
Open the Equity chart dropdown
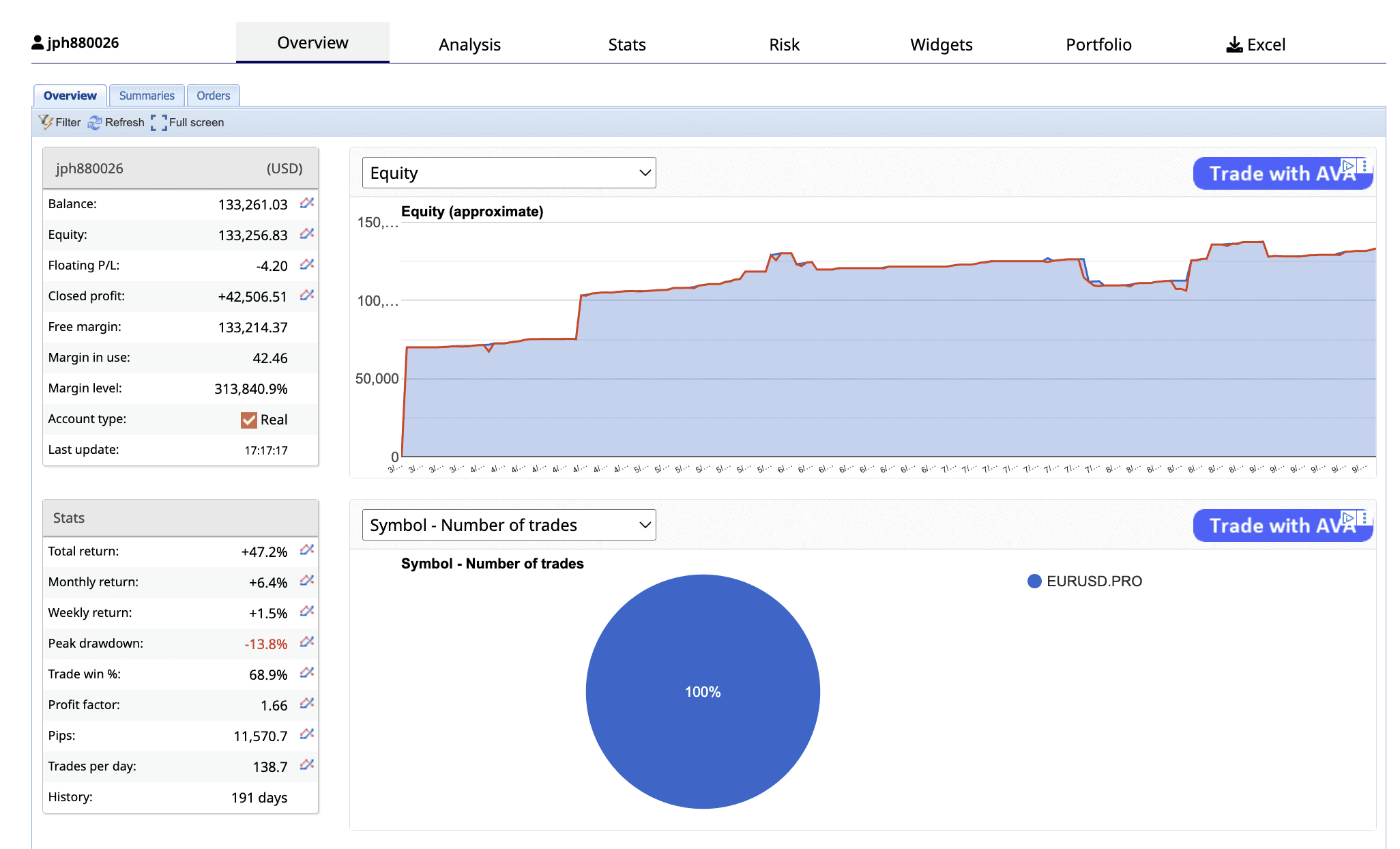coord(509,173)
